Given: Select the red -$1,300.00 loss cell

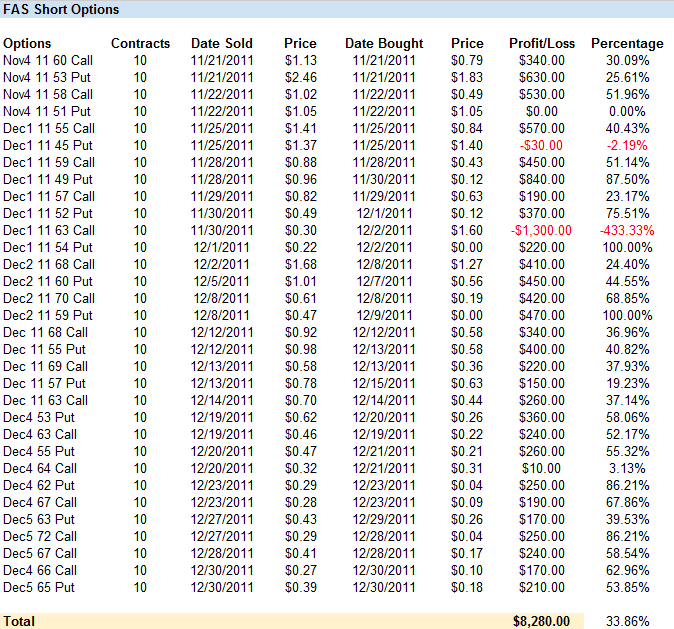Looking at the screenshot, I should [x=541, y=230].
